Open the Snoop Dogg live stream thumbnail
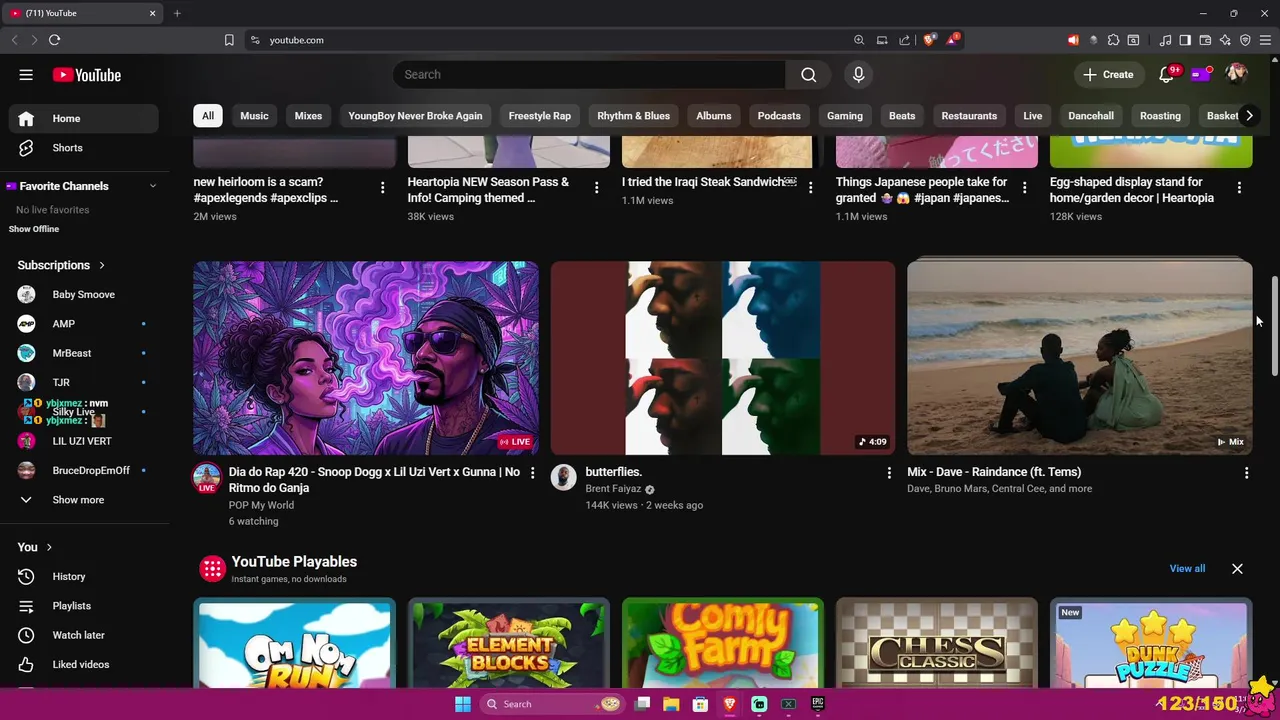The height and width of the screenshot is (720, 1280). click(366, 358)
